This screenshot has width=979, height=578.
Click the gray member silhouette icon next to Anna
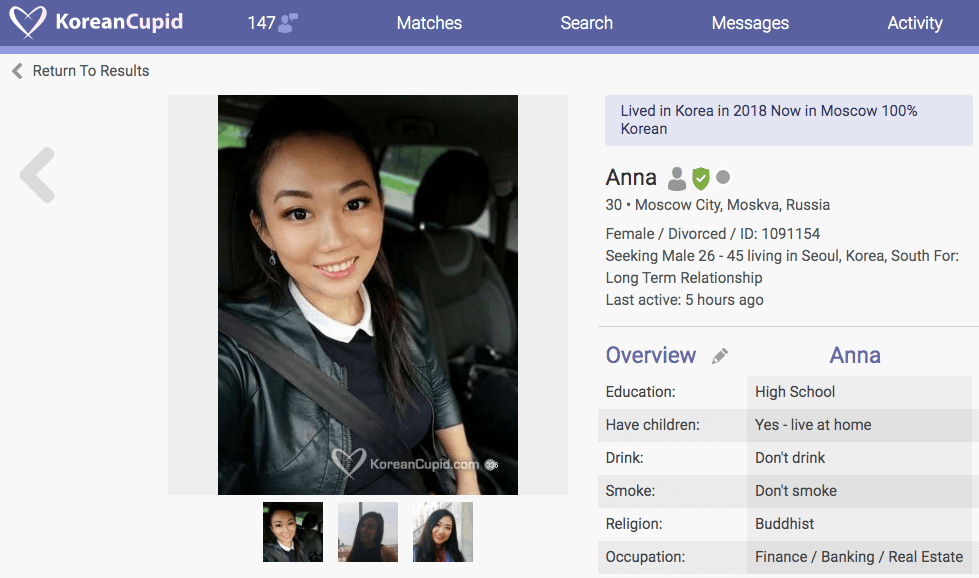tap(677, 179)
